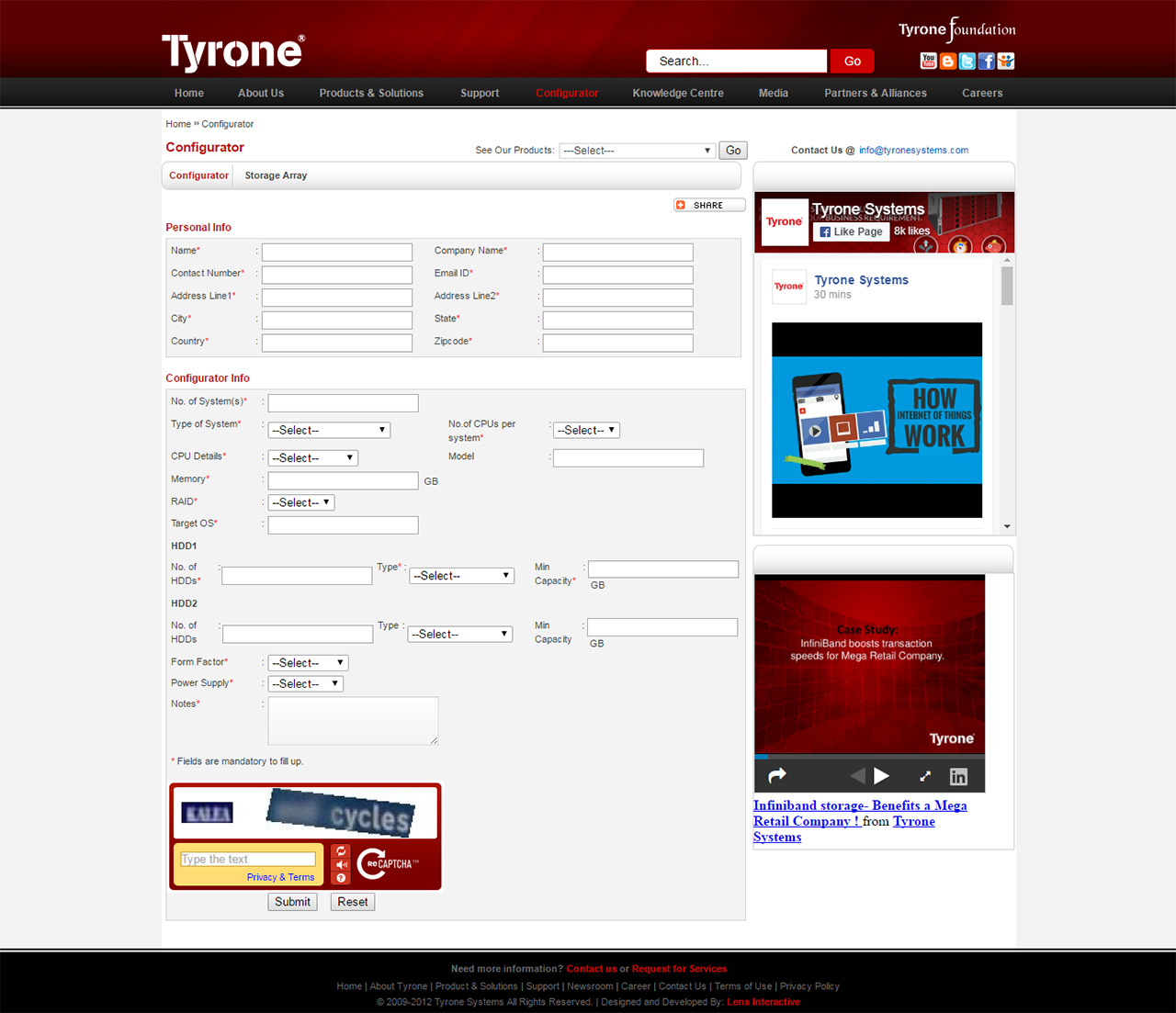Screen dimensions: 1176x1013
Task: Open the About Us menu
Action: click(261, 93)
